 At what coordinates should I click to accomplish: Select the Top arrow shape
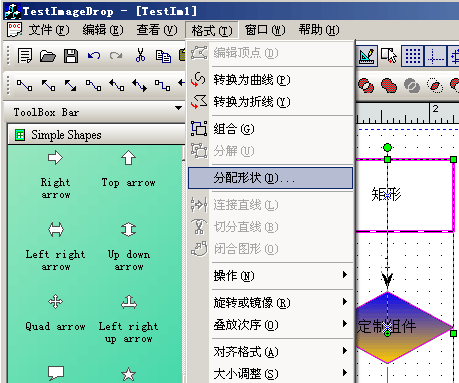[x=128, y=169]
